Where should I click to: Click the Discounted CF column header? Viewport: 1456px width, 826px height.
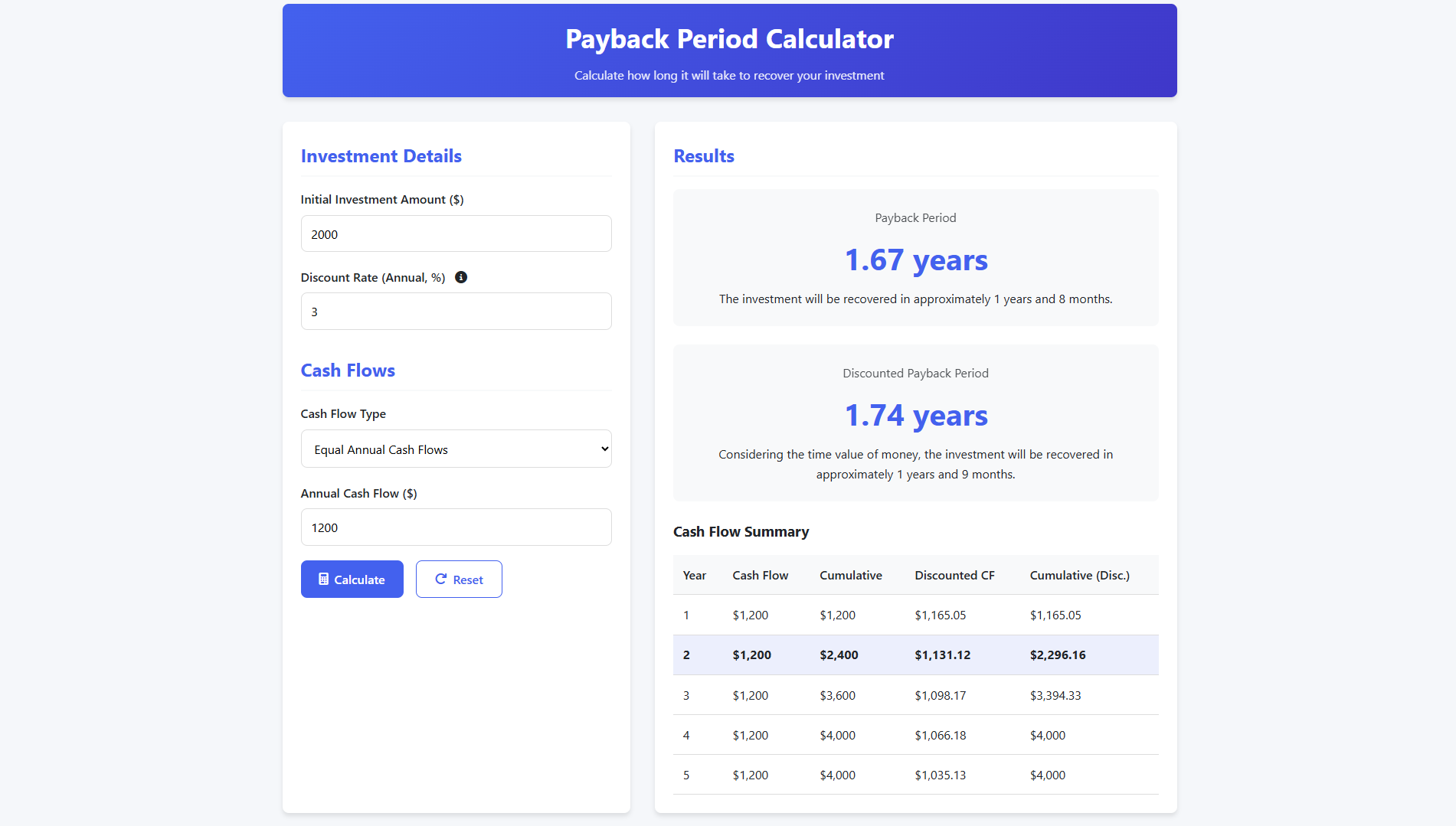[x=955, y=576]
